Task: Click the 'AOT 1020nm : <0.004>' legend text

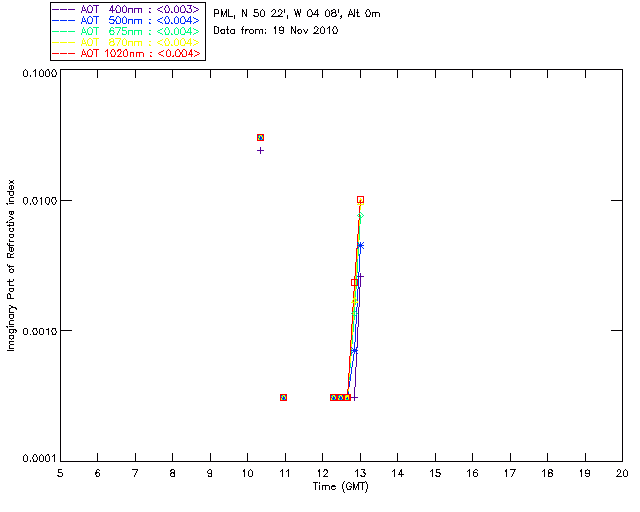Action: (140, 53)
